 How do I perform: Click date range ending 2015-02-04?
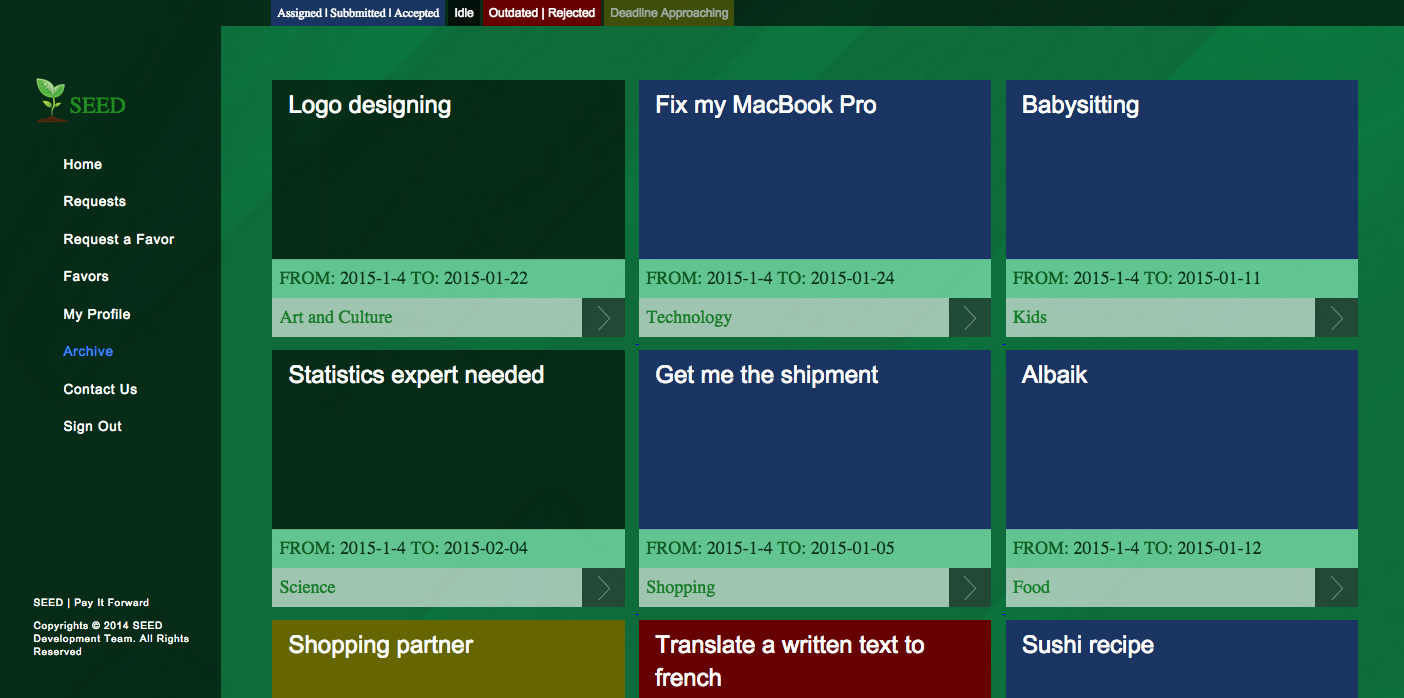pos(404,548)
